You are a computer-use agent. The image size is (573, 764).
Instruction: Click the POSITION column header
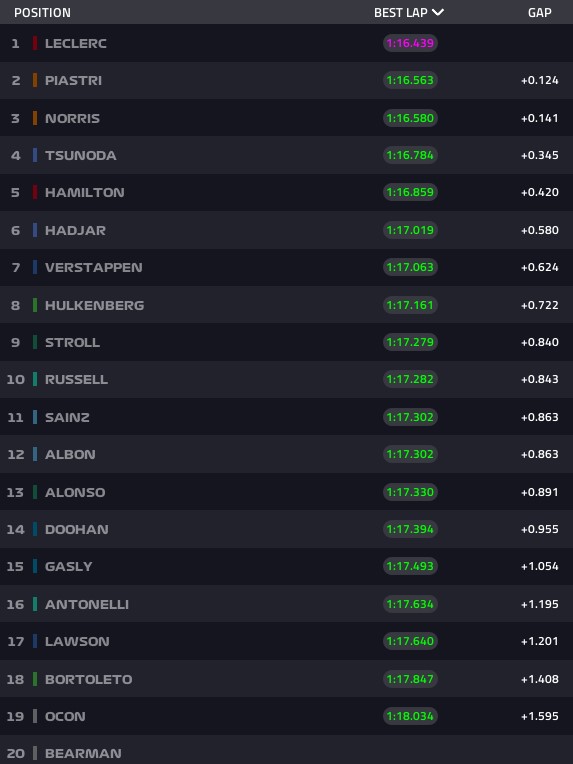42,13
